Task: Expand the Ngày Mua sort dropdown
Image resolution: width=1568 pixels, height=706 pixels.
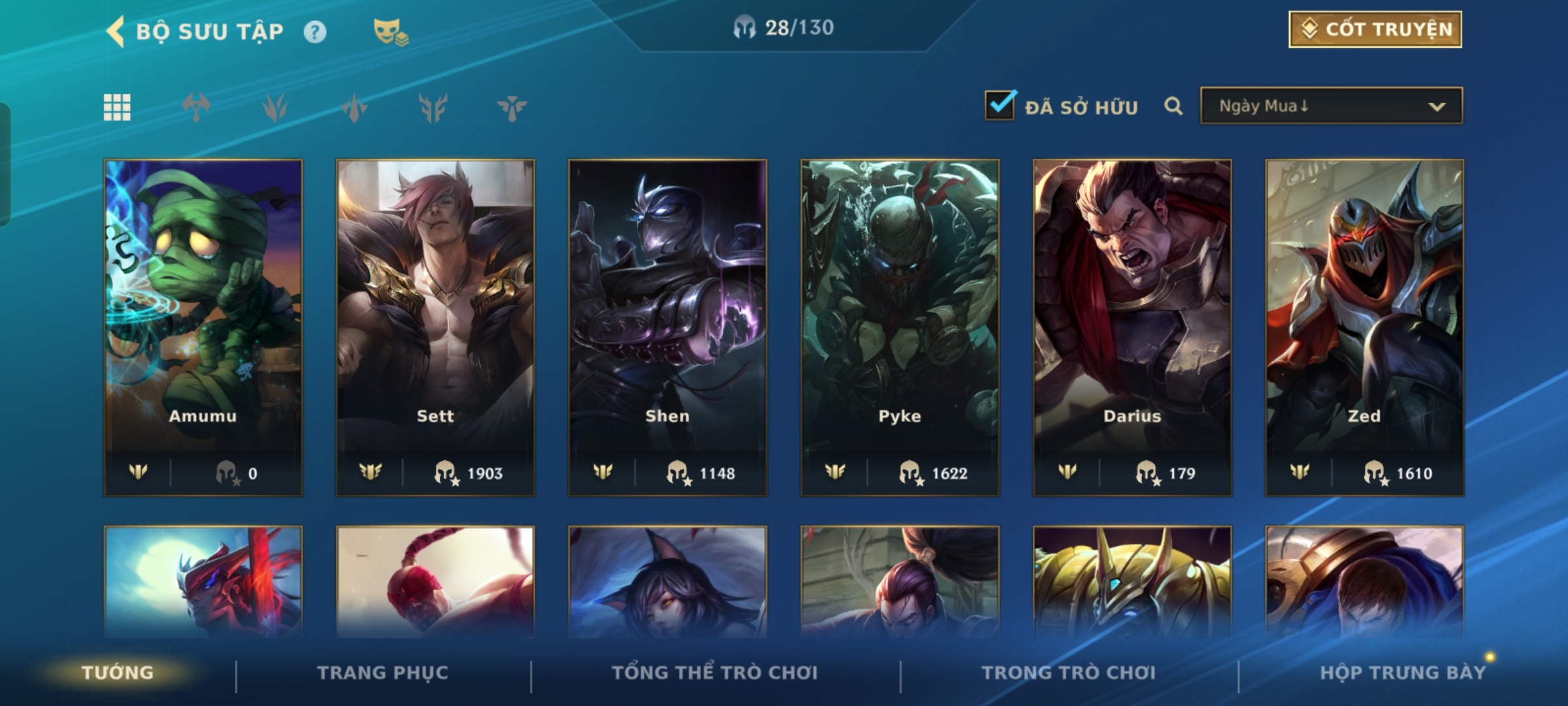Action: [x=1331, y=106]
